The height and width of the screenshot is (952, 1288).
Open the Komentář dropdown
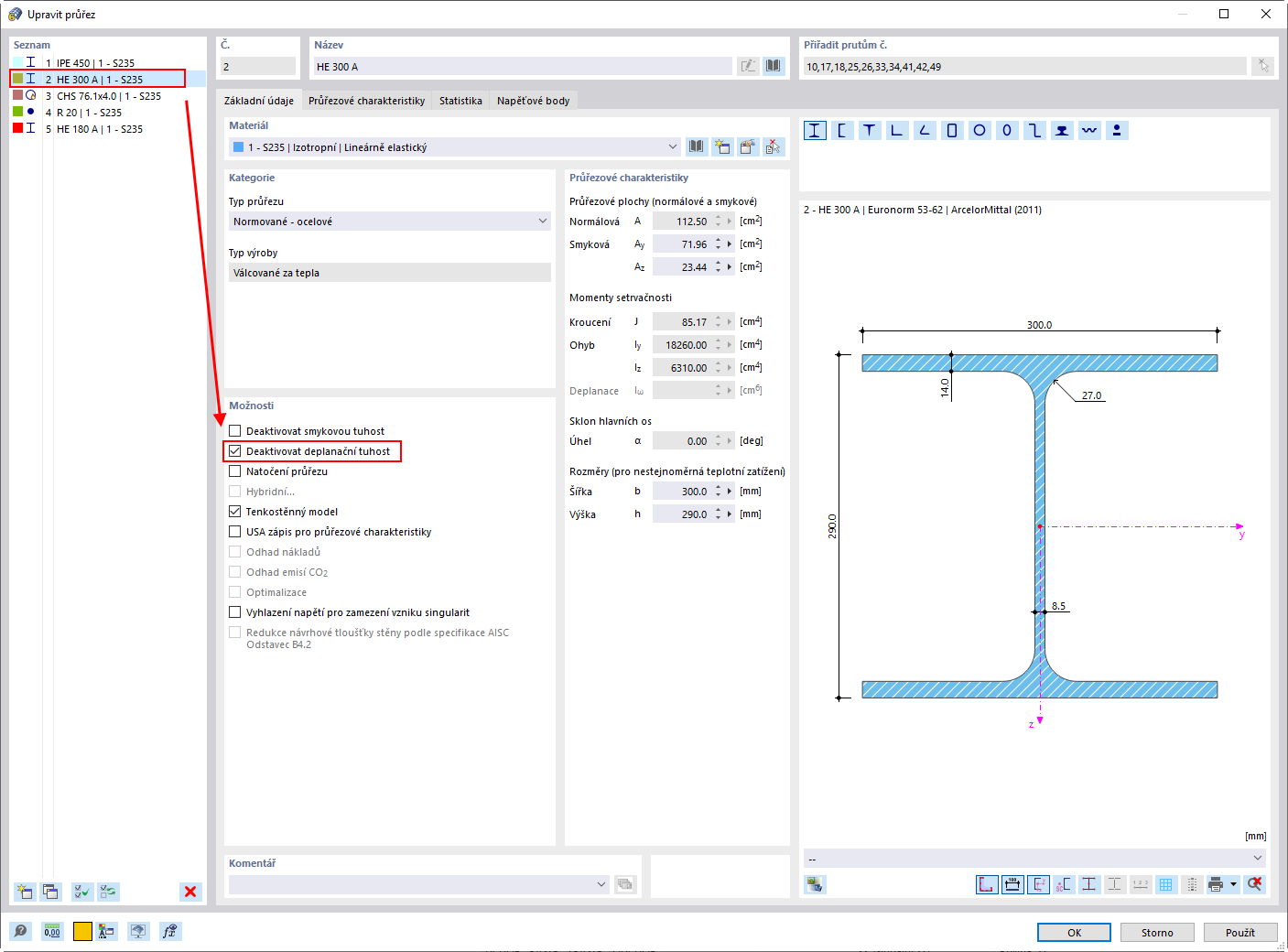tap(419, 884)
